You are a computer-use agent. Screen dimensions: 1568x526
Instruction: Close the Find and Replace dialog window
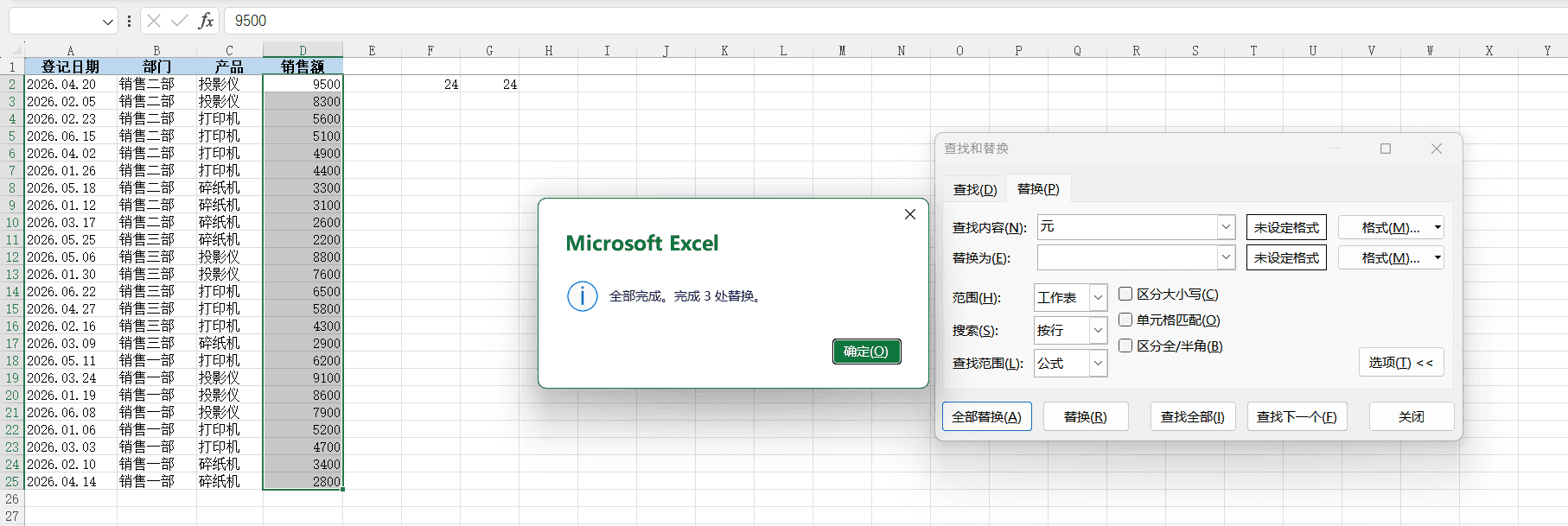[x=1437, y=149]
